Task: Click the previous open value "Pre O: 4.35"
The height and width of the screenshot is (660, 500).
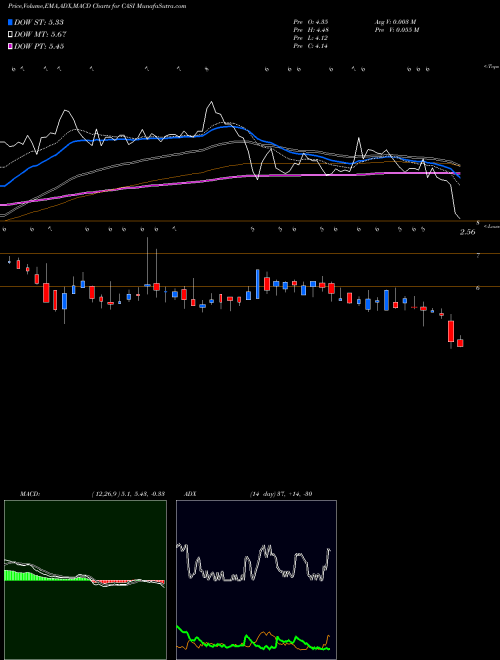Action: [311, 22]
